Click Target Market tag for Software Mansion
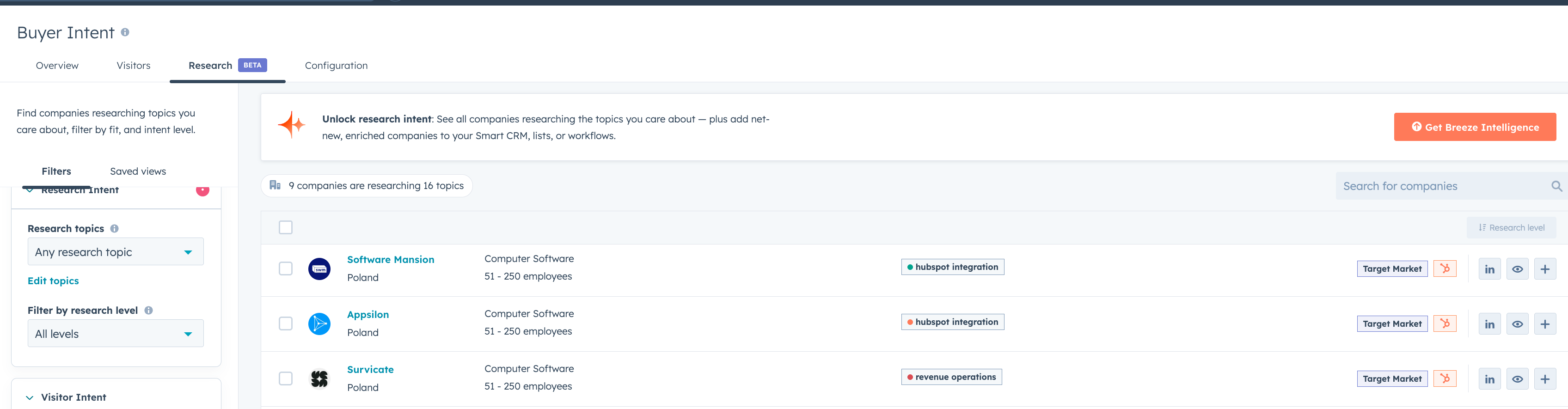The width and height of the screenshot is (1568, 409). pos(1392,269)
